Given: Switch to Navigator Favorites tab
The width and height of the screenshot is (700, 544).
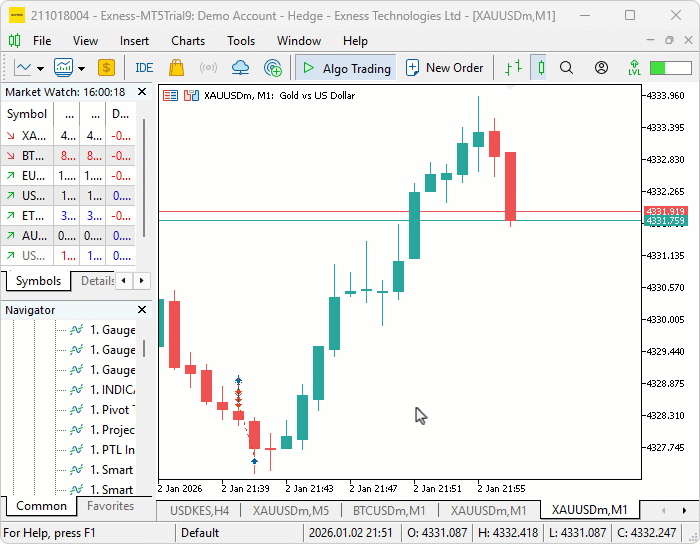Looking at the screenshot, I should pyautogui.click(x=110, y=506).
